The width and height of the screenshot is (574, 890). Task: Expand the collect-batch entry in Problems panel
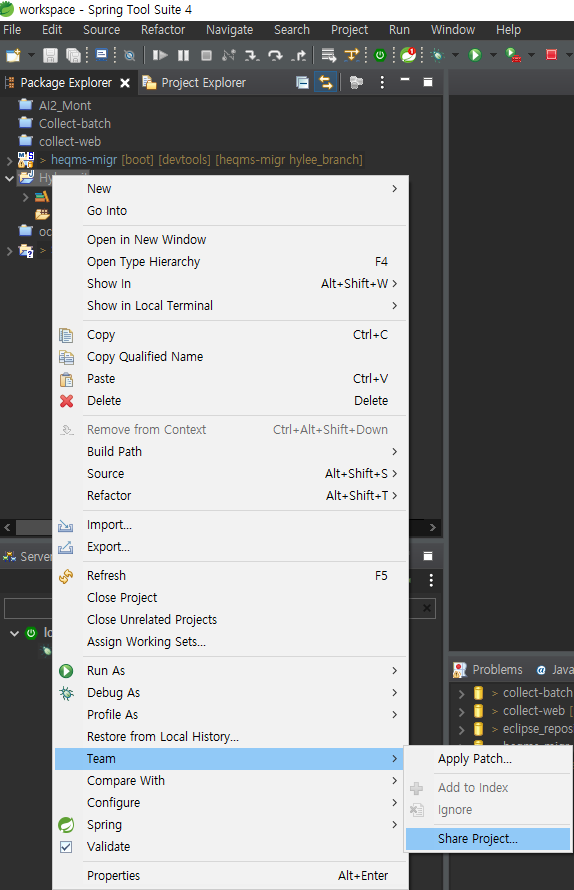click(x=461, y=693)
